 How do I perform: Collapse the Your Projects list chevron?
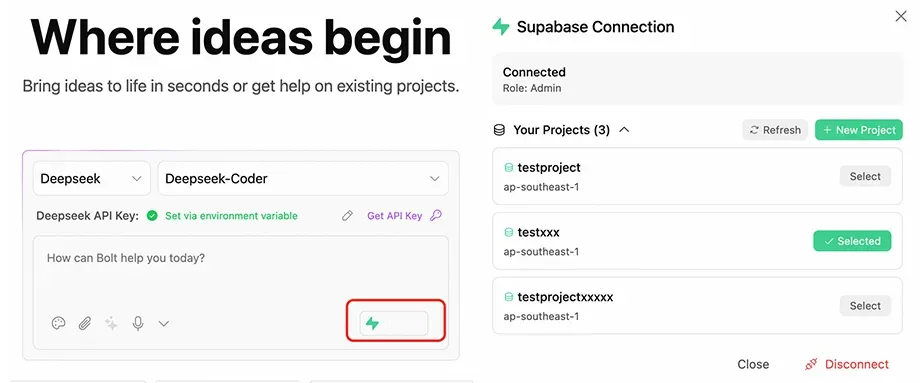coord(625,130)
